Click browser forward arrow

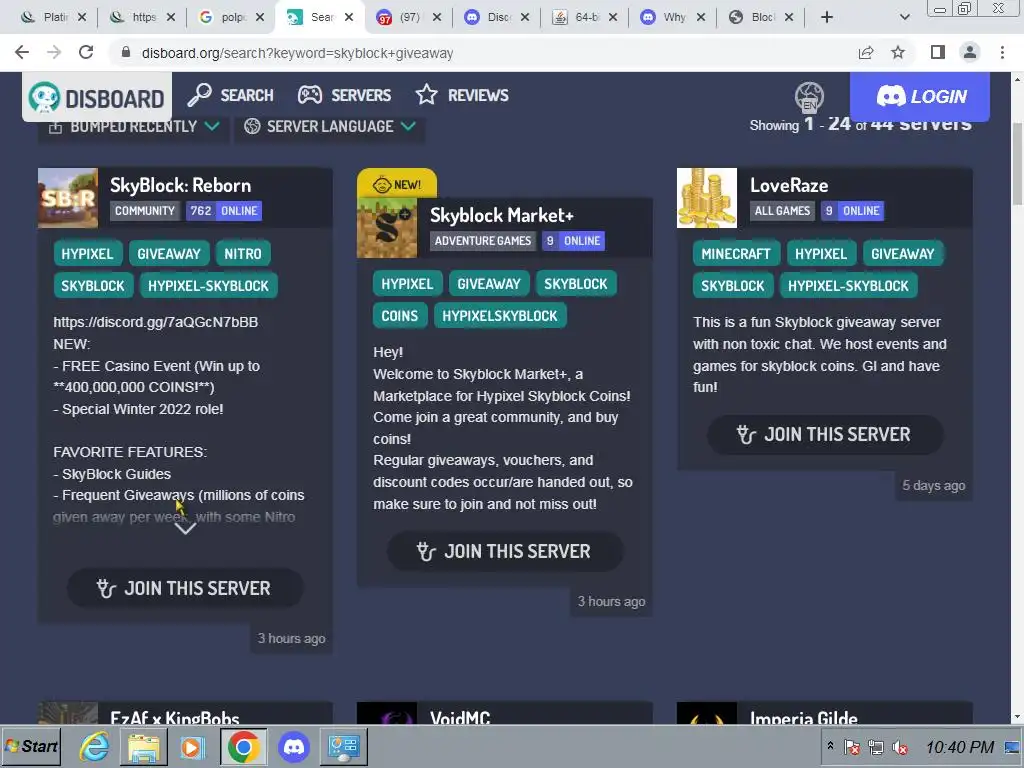(x=54, y=52)
